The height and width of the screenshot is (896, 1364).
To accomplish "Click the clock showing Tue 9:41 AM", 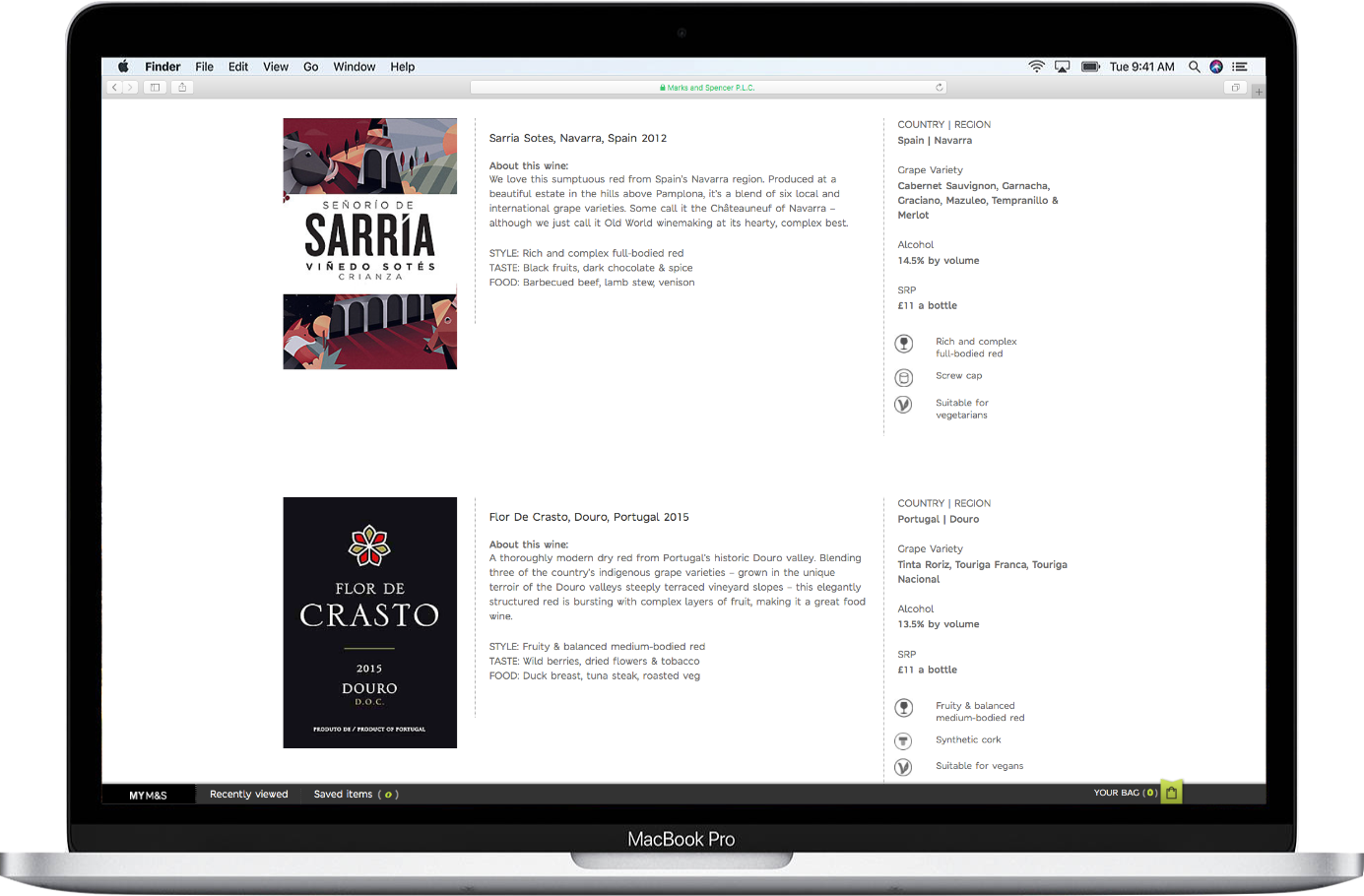I will (x=1141, y=67).
